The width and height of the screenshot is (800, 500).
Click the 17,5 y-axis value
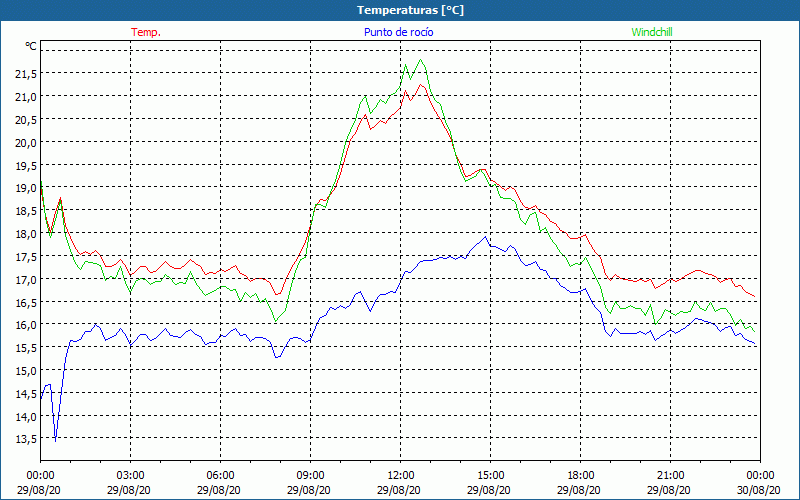26,257
